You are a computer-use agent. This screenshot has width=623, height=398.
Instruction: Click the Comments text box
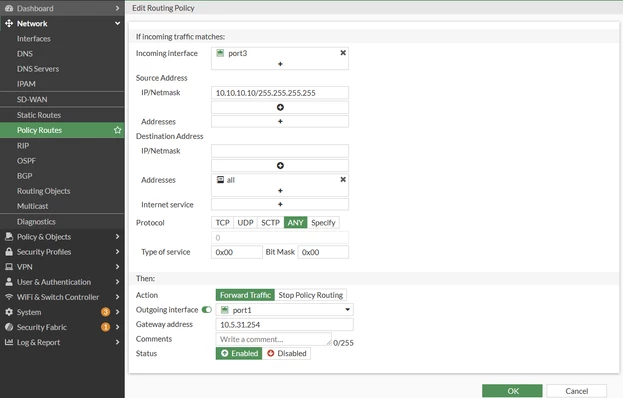274,339
